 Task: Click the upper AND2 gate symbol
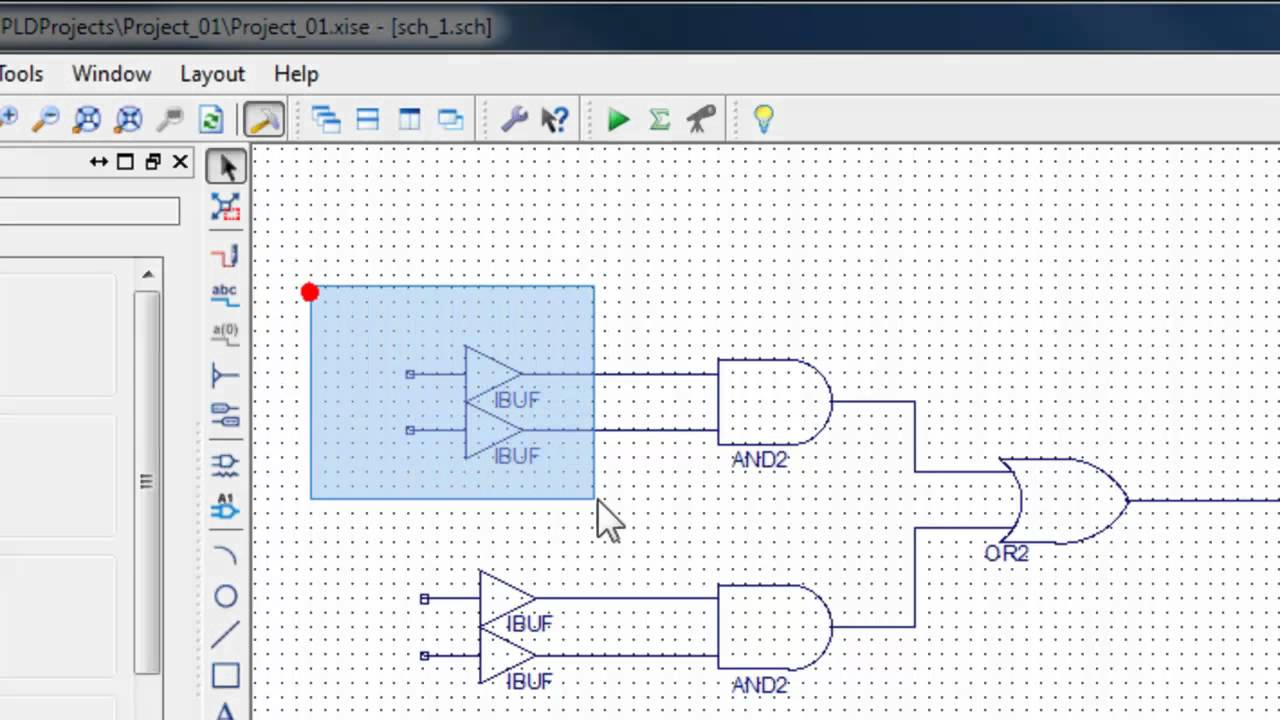775,402
